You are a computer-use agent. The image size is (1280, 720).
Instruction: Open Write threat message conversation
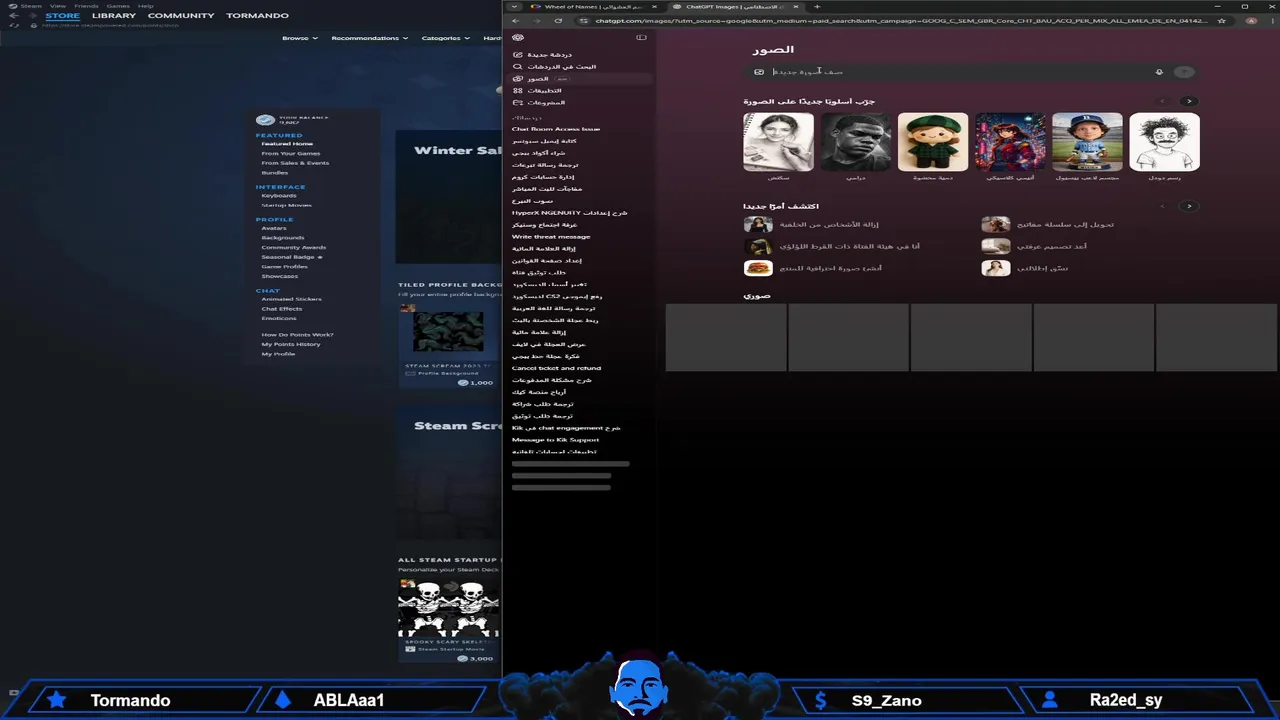tap(551, 237)
